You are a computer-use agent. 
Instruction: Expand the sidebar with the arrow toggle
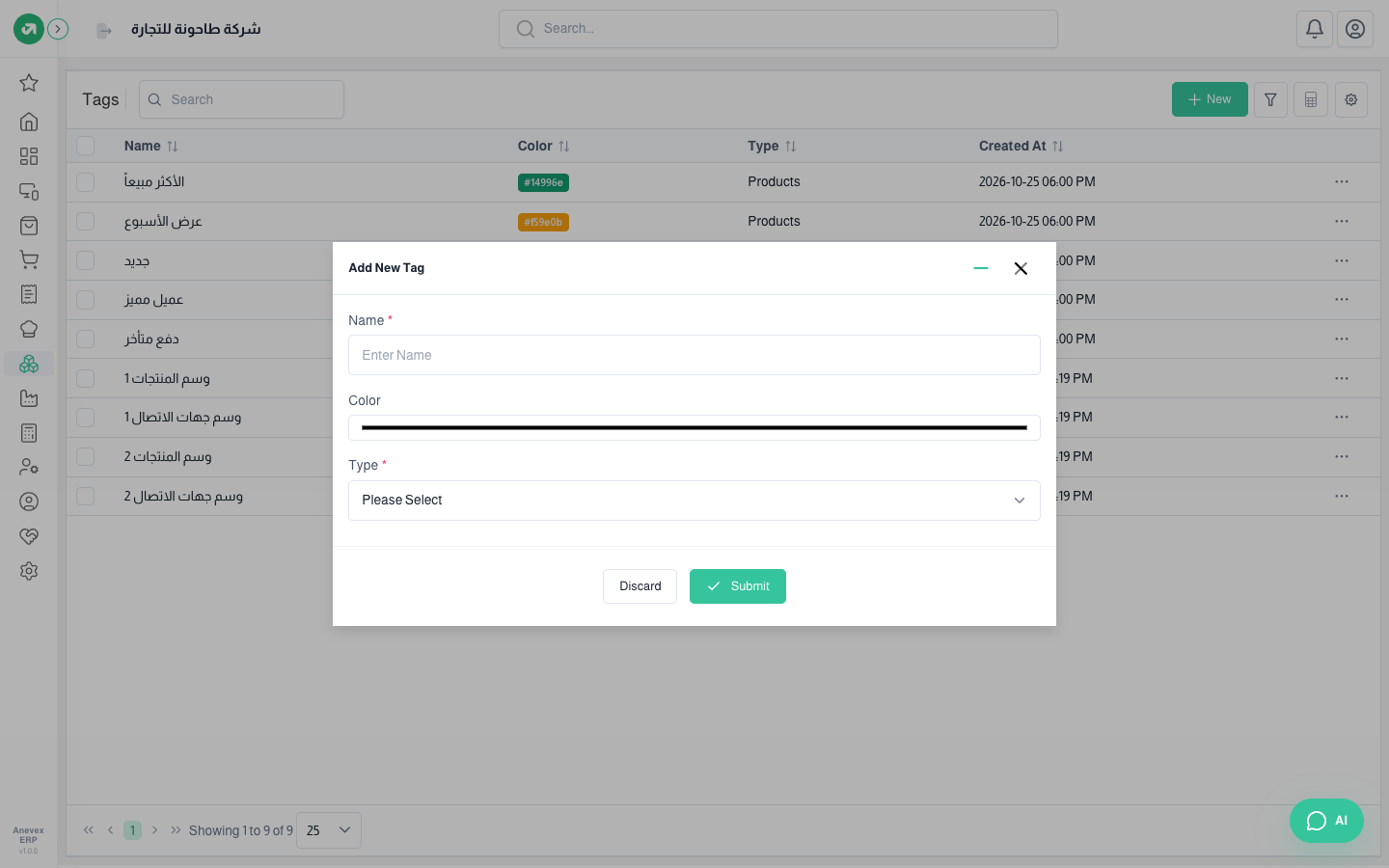pyautogui.click(x=58, y=29)
